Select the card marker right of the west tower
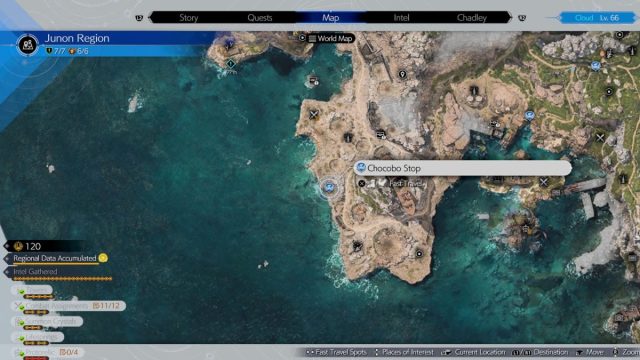 pos(381,134)
